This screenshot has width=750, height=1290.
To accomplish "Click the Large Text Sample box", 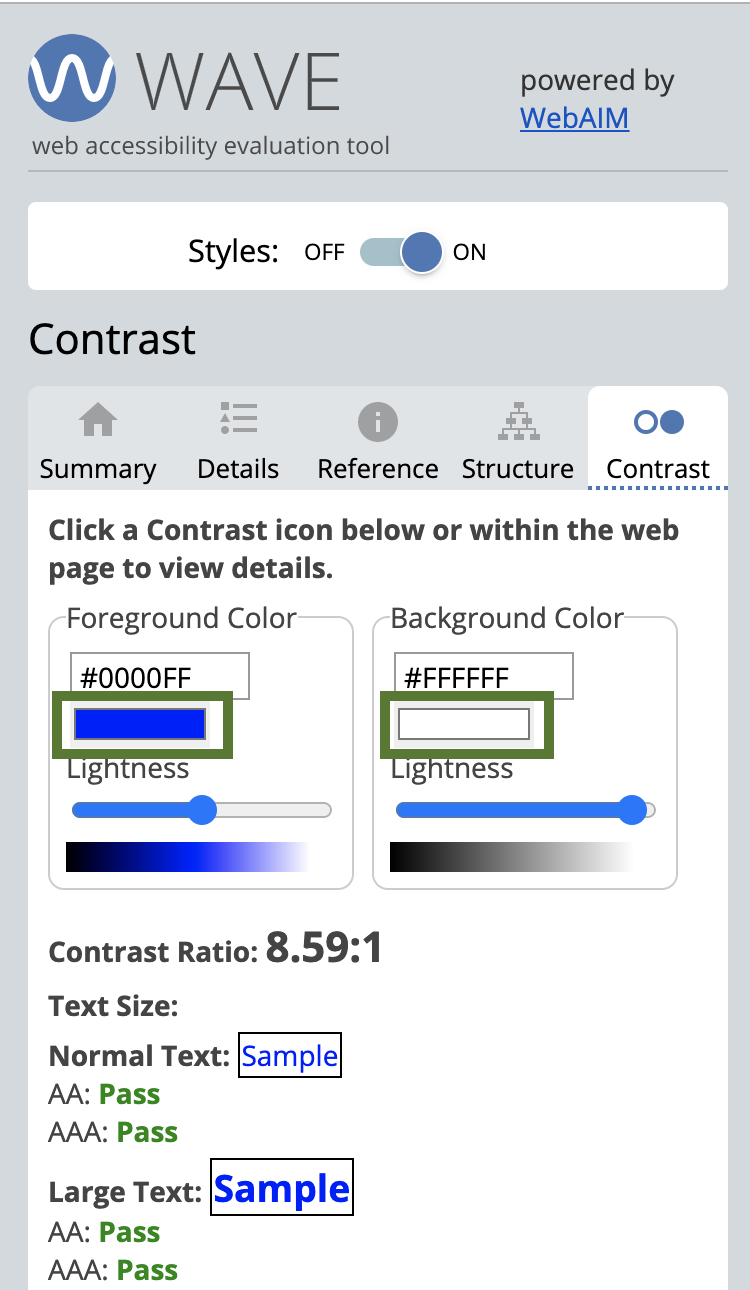I will [x=282, y=1187].
